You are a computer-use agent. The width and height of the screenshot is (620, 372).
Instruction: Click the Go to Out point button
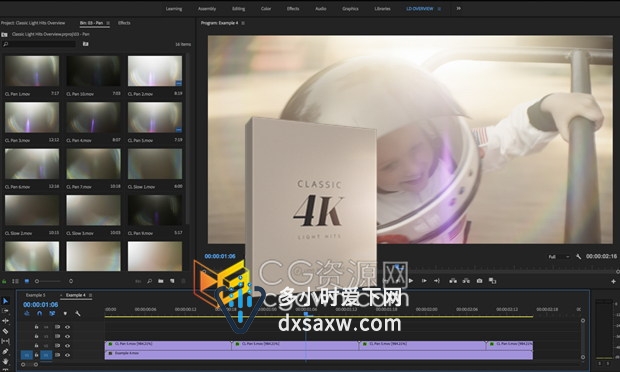pyautogui.click(x=437, y=281)
